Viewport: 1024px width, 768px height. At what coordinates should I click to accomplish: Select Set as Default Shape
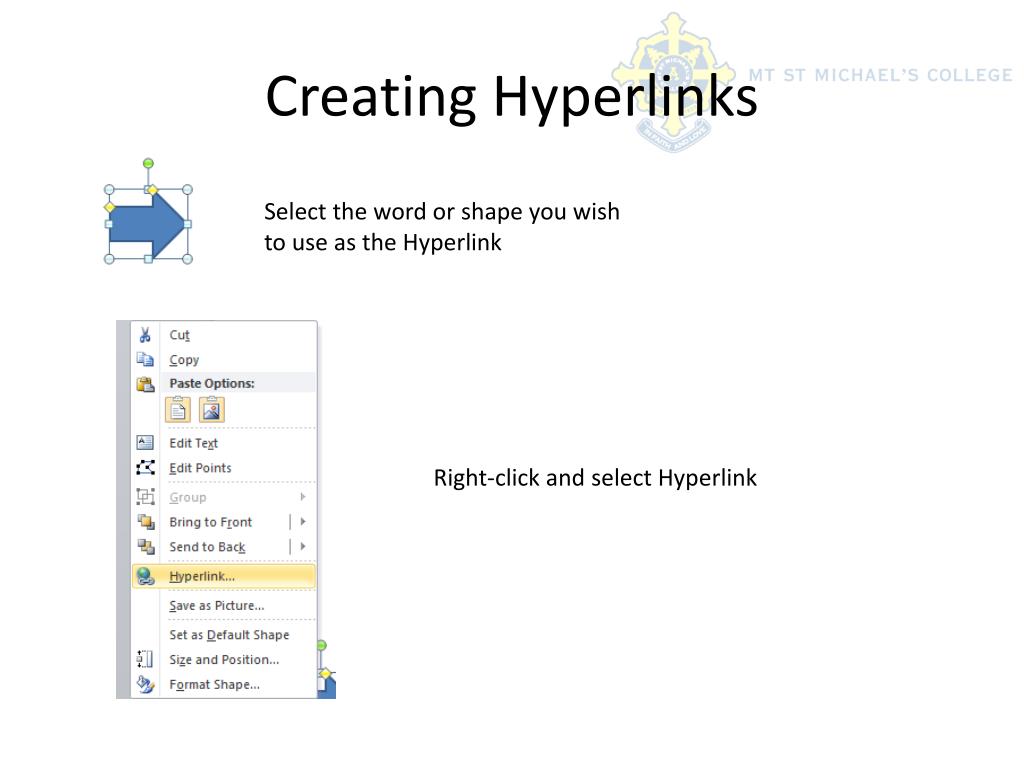coord(224,635)
